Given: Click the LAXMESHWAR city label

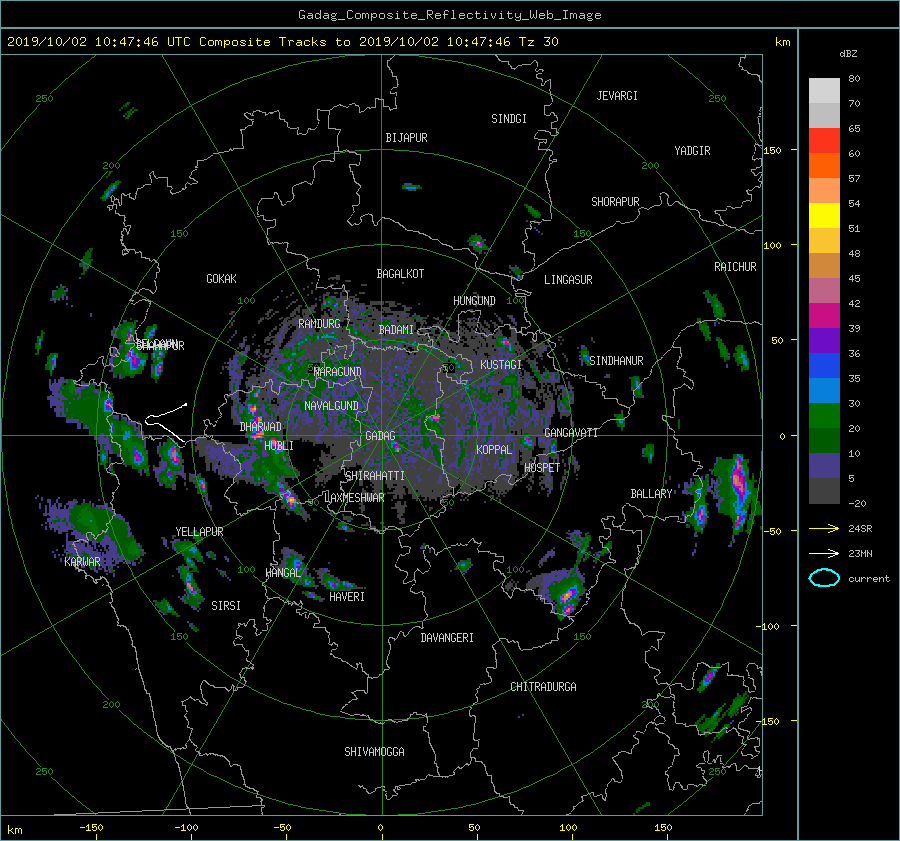Looking at the screenshot, I should click(354, 498).
